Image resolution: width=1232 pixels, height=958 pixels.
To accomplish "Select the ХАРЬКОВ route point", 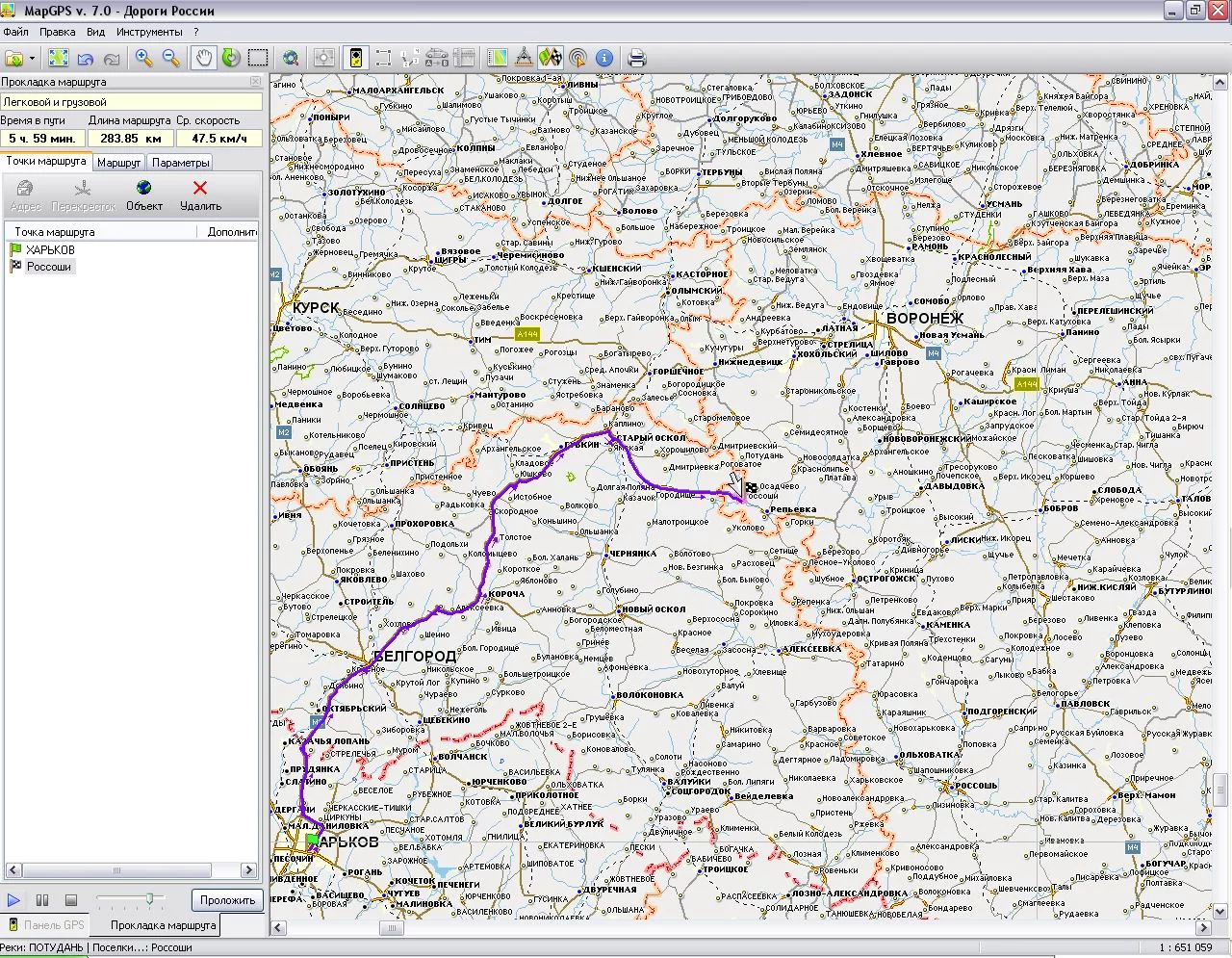I will 51,250.
